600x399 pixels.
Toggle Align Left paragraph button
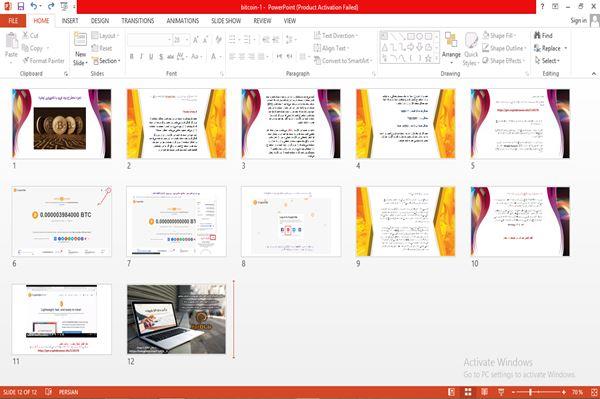[232, 57]
